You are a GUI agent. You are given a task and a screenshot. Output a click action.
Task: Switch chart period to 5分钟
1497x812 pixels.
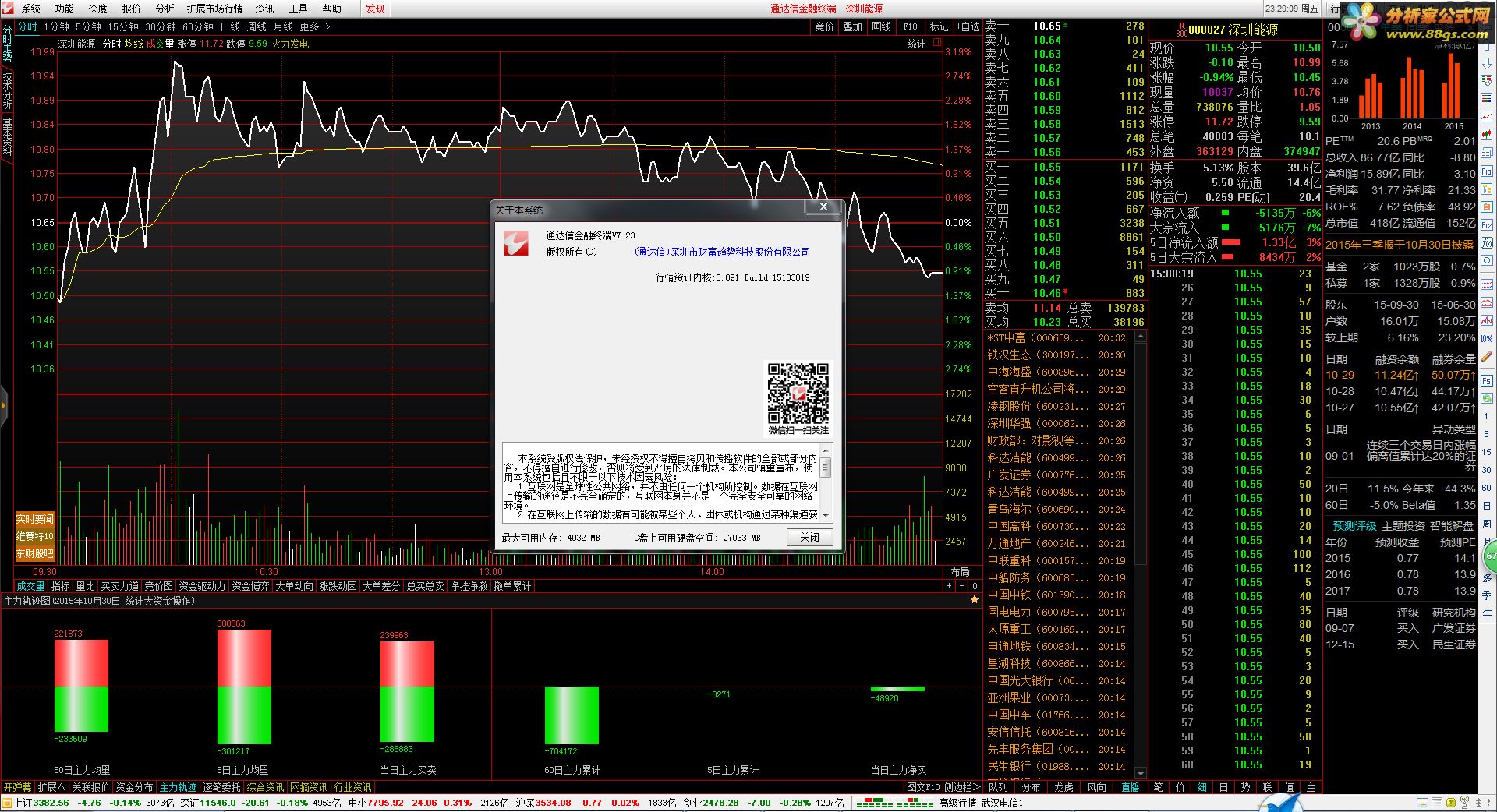[88, 26]
